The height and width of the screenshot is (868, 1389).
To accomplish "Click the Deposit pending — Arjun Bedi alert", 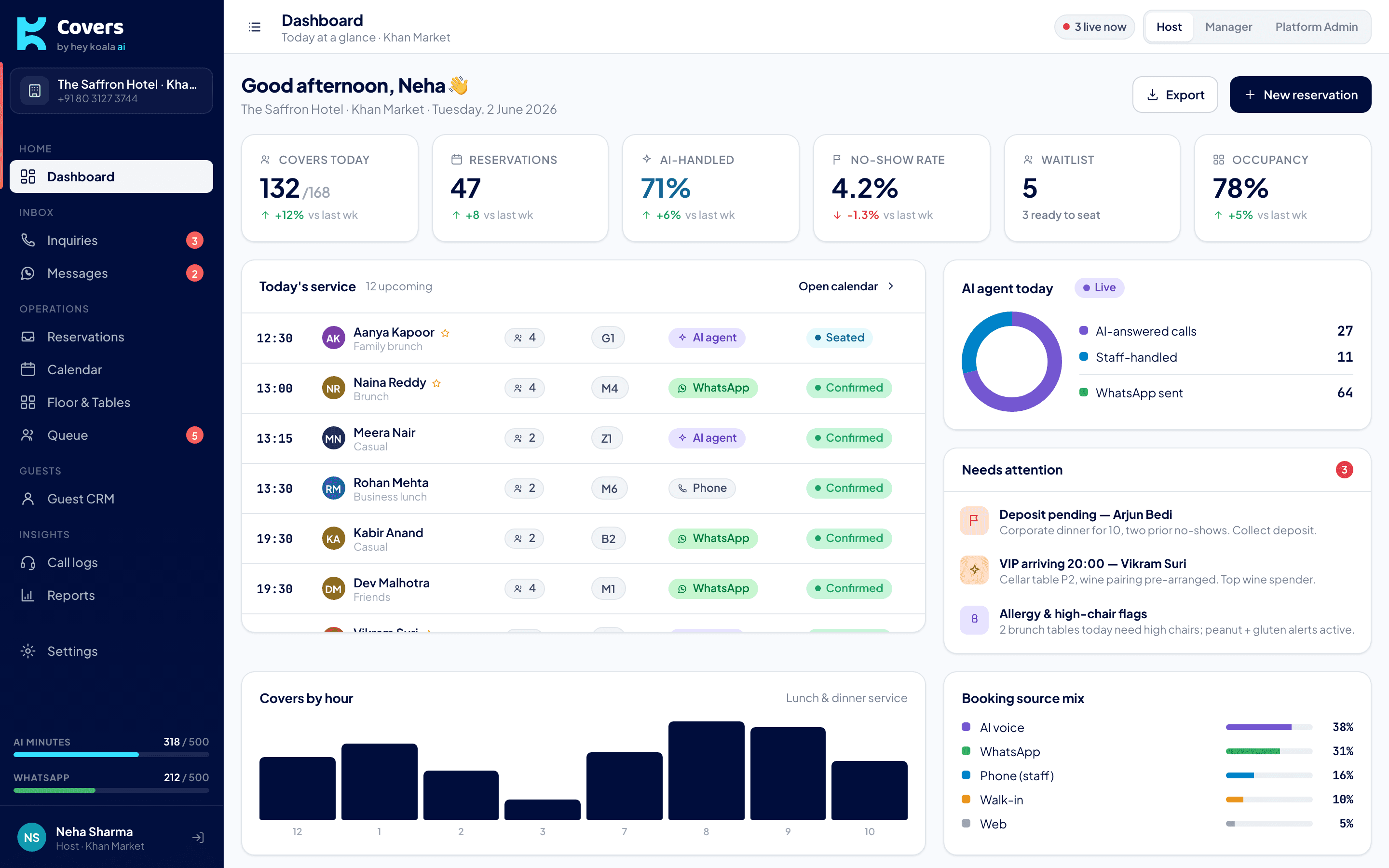I will click(x=1157, y=522).
